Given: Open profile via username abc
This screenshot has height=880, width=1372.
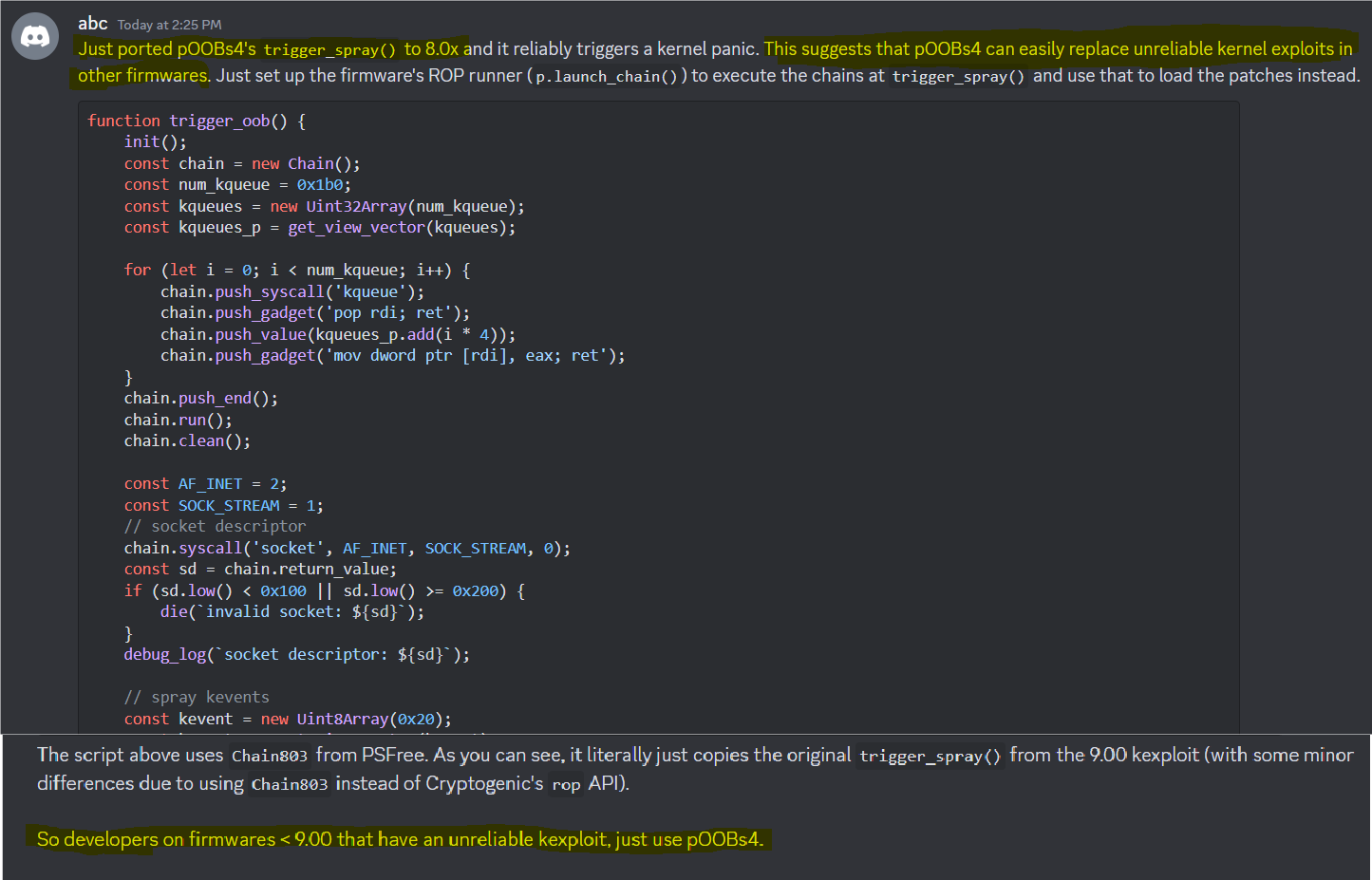Looking at the screenshot, I should pos(92,24).
